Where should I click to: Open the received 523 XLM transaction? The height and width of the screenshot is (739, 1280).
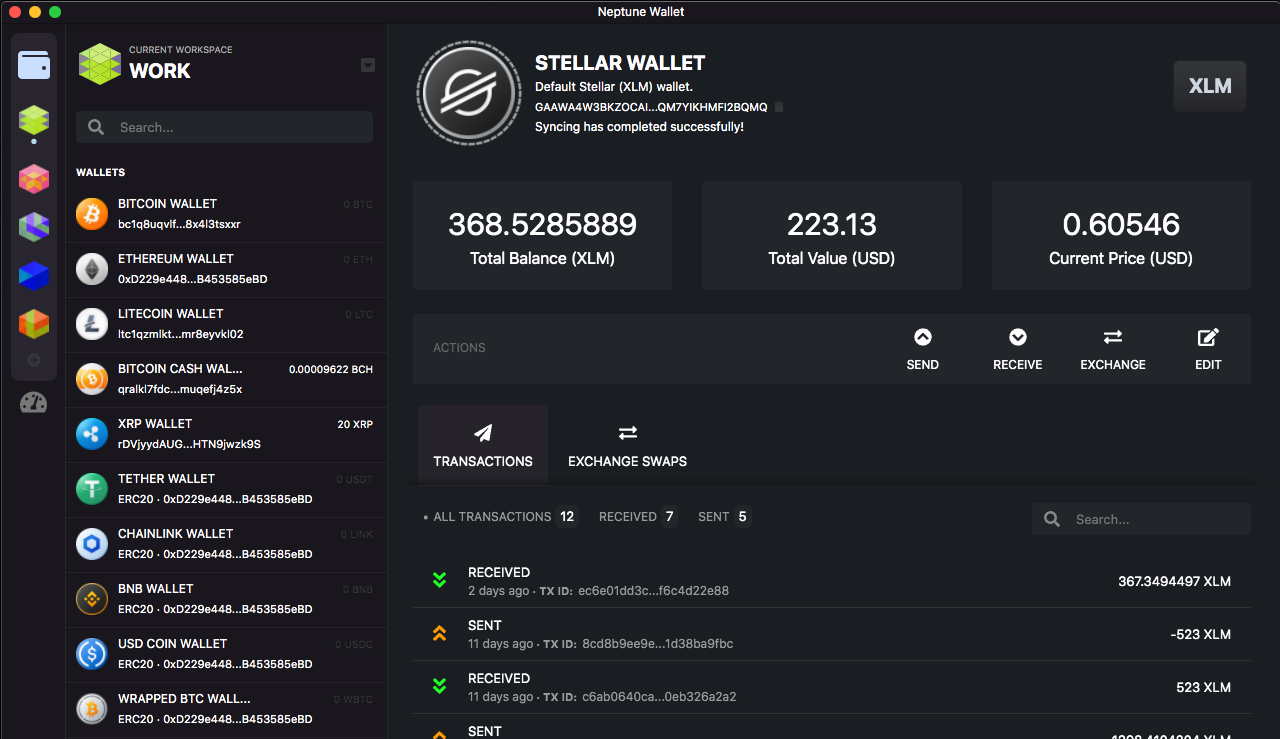tap(832, 687)
